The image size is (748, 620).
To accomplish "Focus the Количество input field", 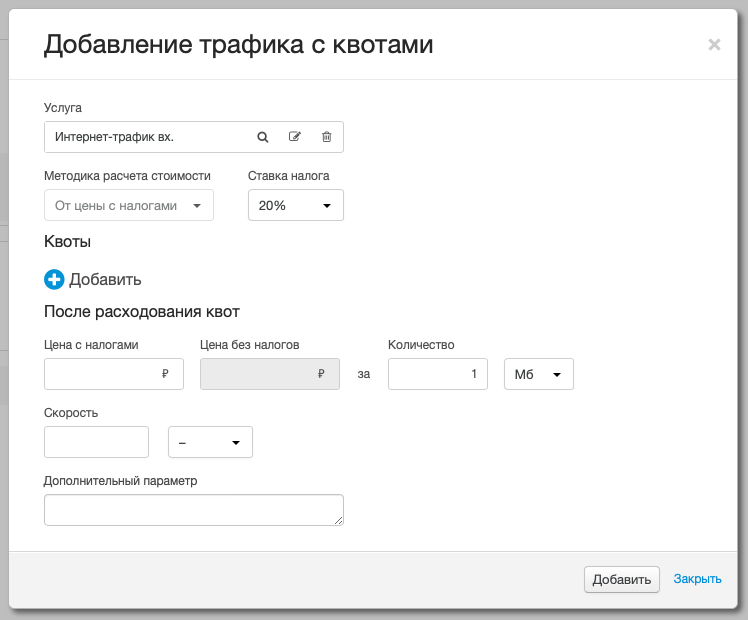I will (438, 374).
